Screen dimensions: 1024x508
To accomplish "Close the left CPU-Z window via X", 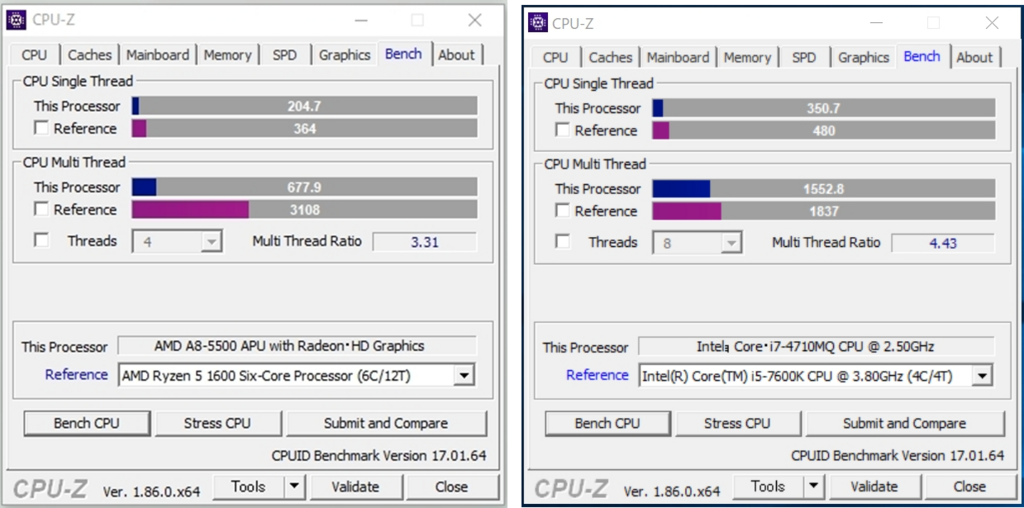I will [475, 21].
